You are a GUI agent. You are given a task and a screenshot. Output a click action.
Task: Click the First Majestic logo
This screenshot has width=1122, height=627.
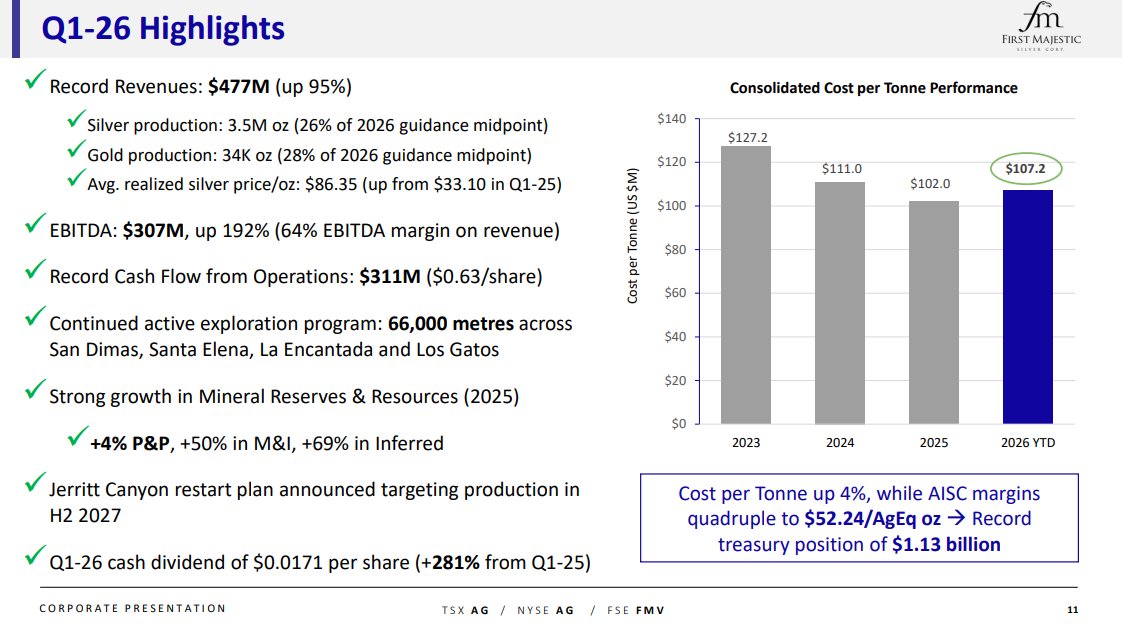1041,27
